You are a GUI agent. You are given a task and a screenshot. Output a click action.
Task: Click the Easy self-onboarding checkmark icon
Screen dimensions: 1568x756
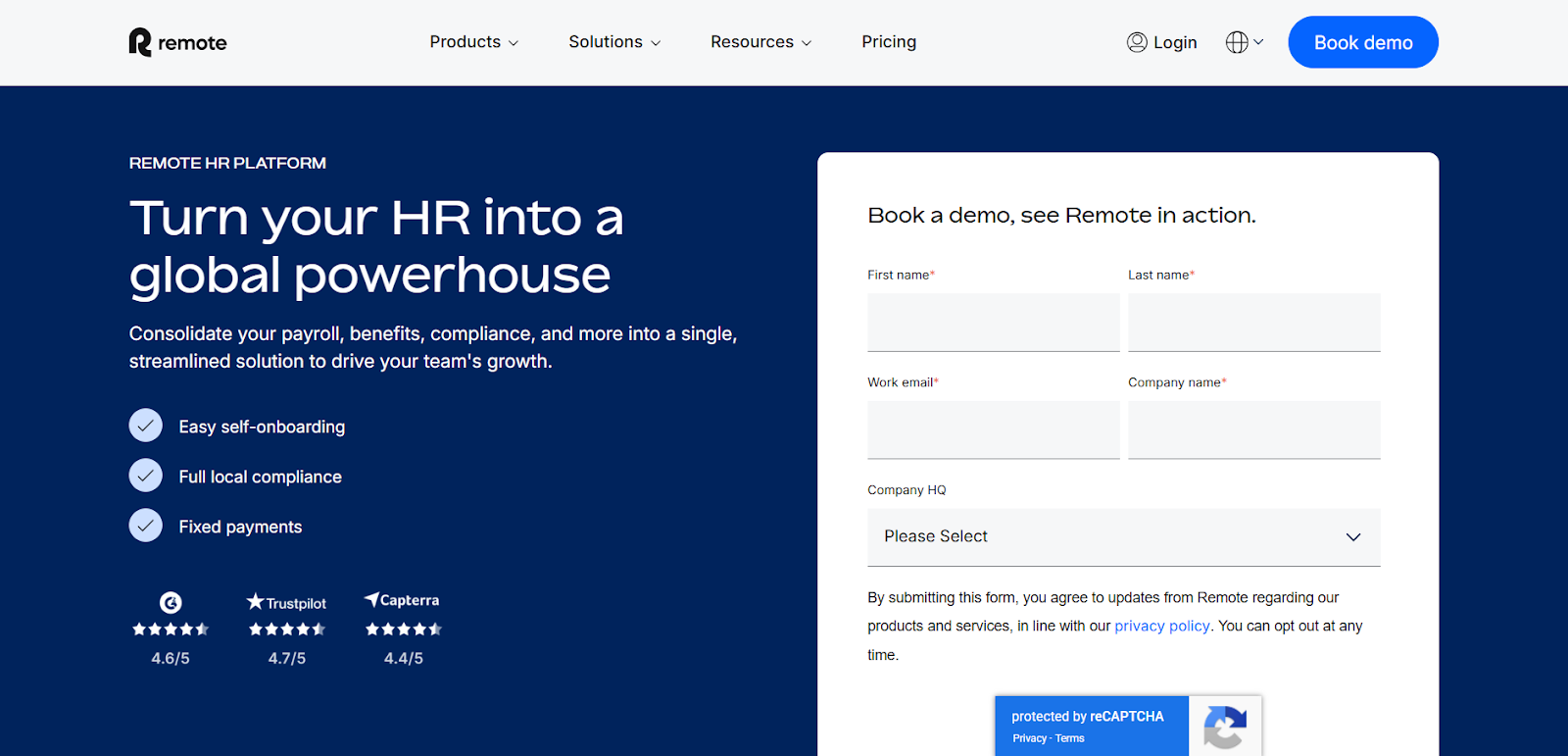[x=146, y=426]
